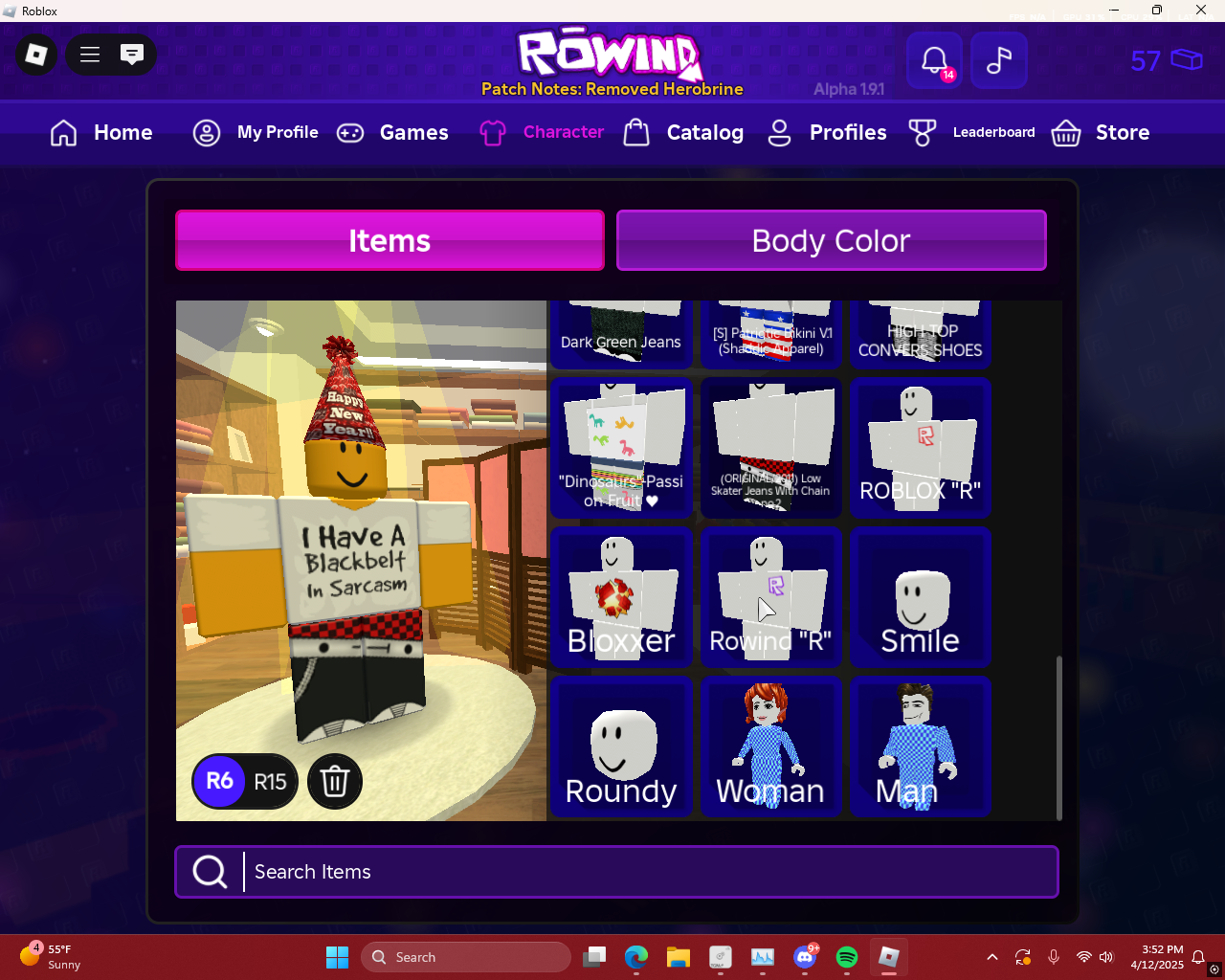The width and height of the screenshot is (1225, 980).
Task: Open the Store
Action: 1101,132
